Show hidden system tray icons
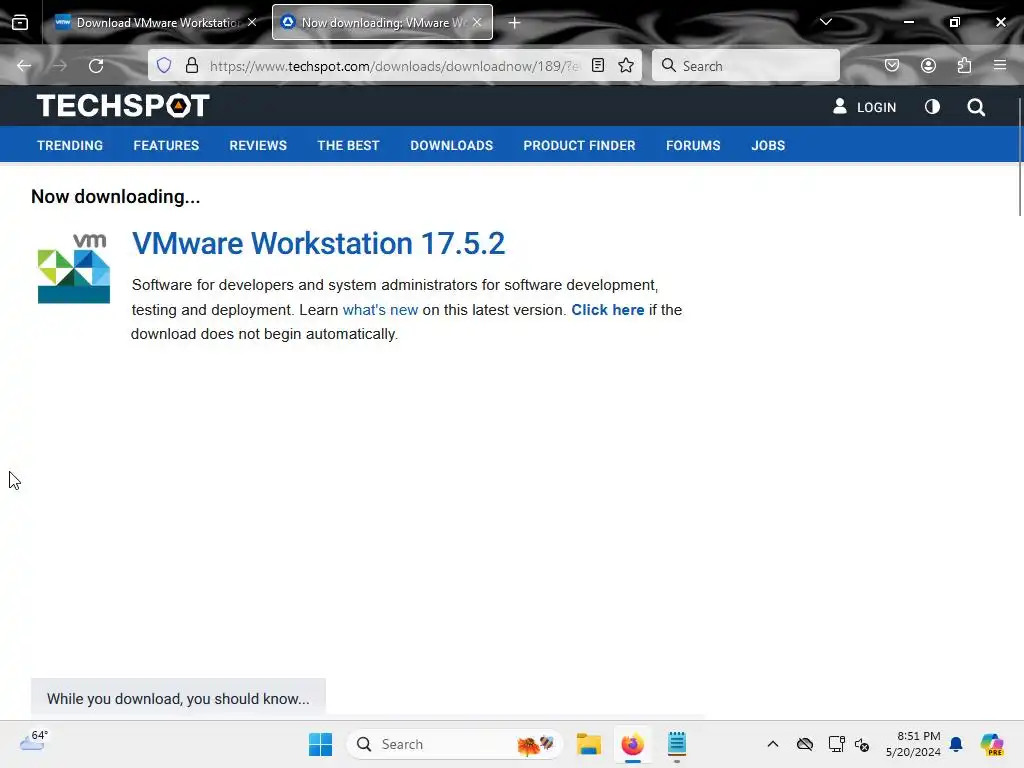The width and height of the screenshot is (1024, 768). tap(773, 744)
